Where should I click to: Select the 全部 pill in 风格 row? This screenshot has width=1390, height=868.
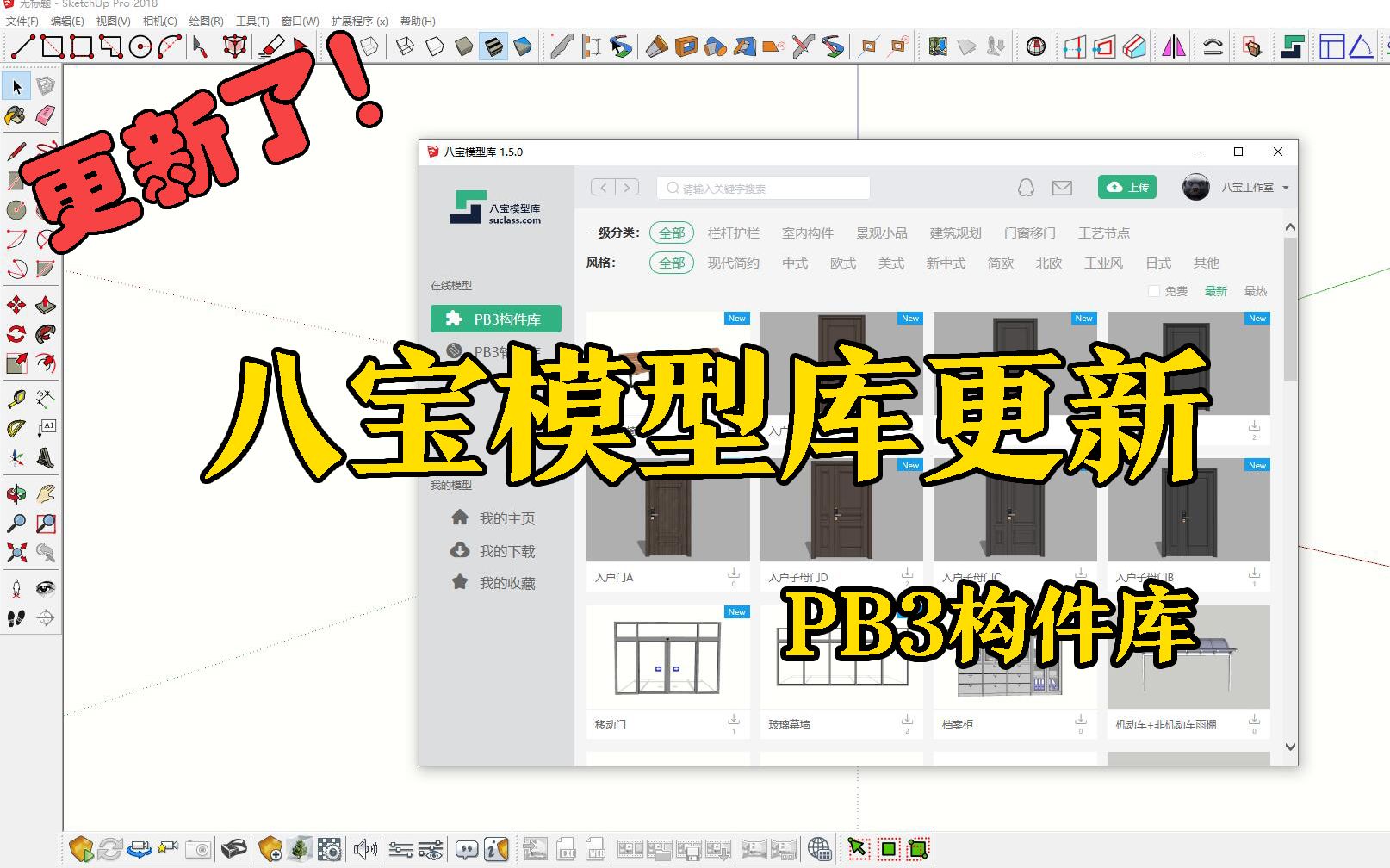pos(672,263)
